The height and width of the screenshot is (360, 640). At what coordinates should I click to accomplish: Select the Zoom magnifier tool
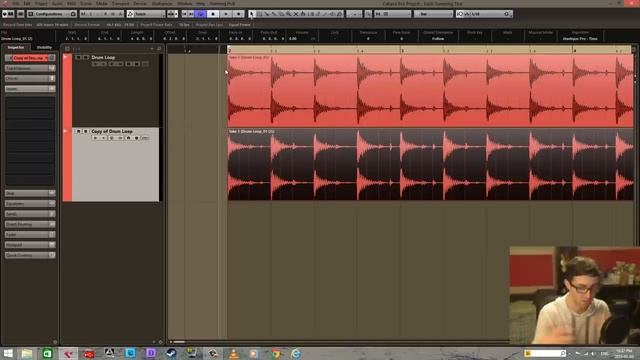(289, 14)
